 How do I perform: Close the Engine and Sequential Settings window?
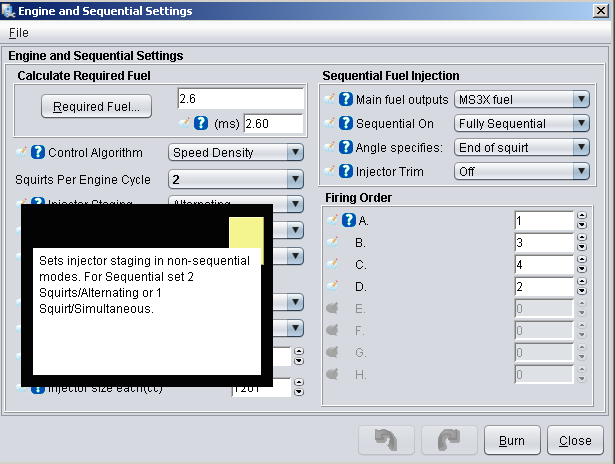click(x=600, y=11)
